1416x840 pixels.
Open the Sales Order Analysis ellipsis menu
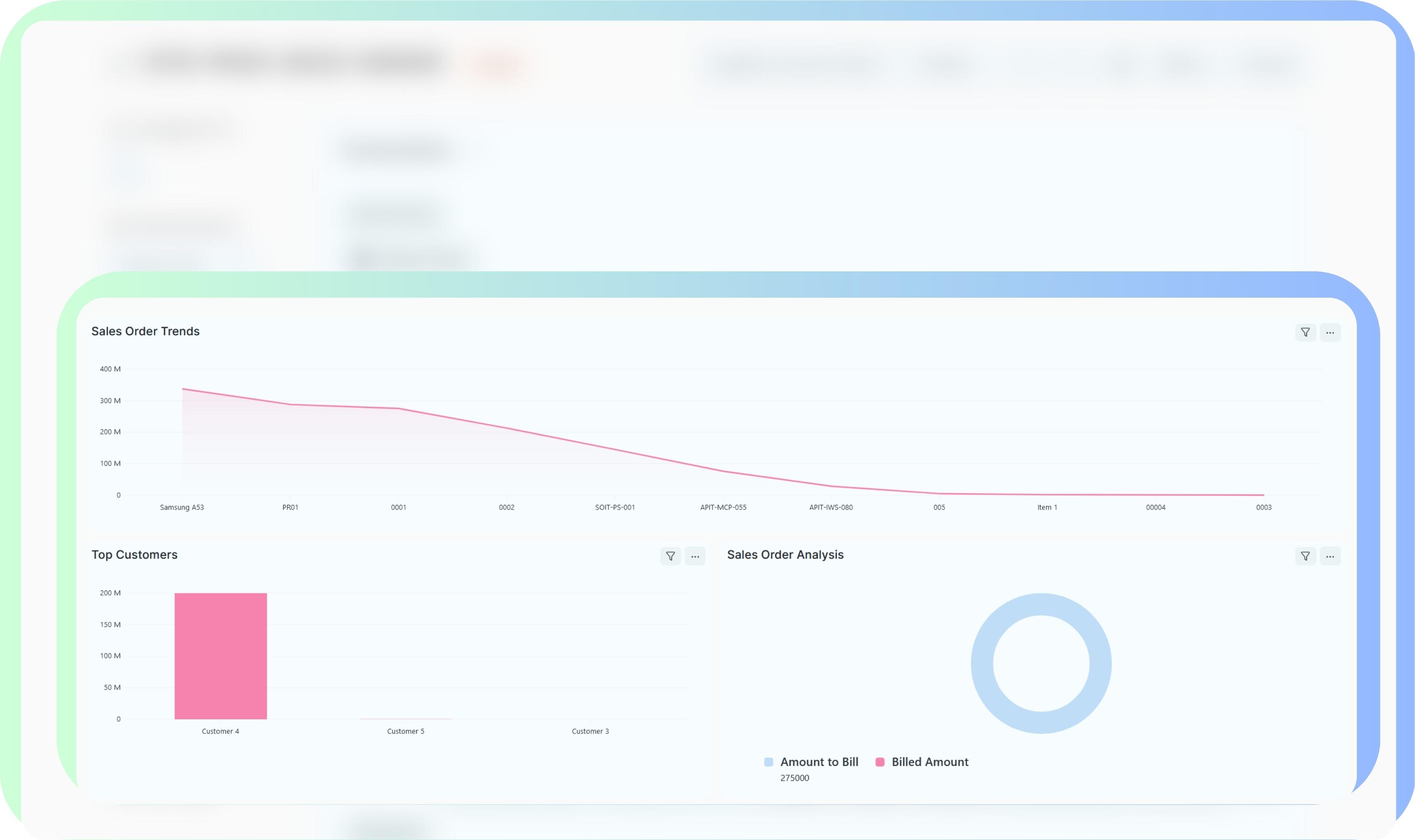pos(1330,557)
